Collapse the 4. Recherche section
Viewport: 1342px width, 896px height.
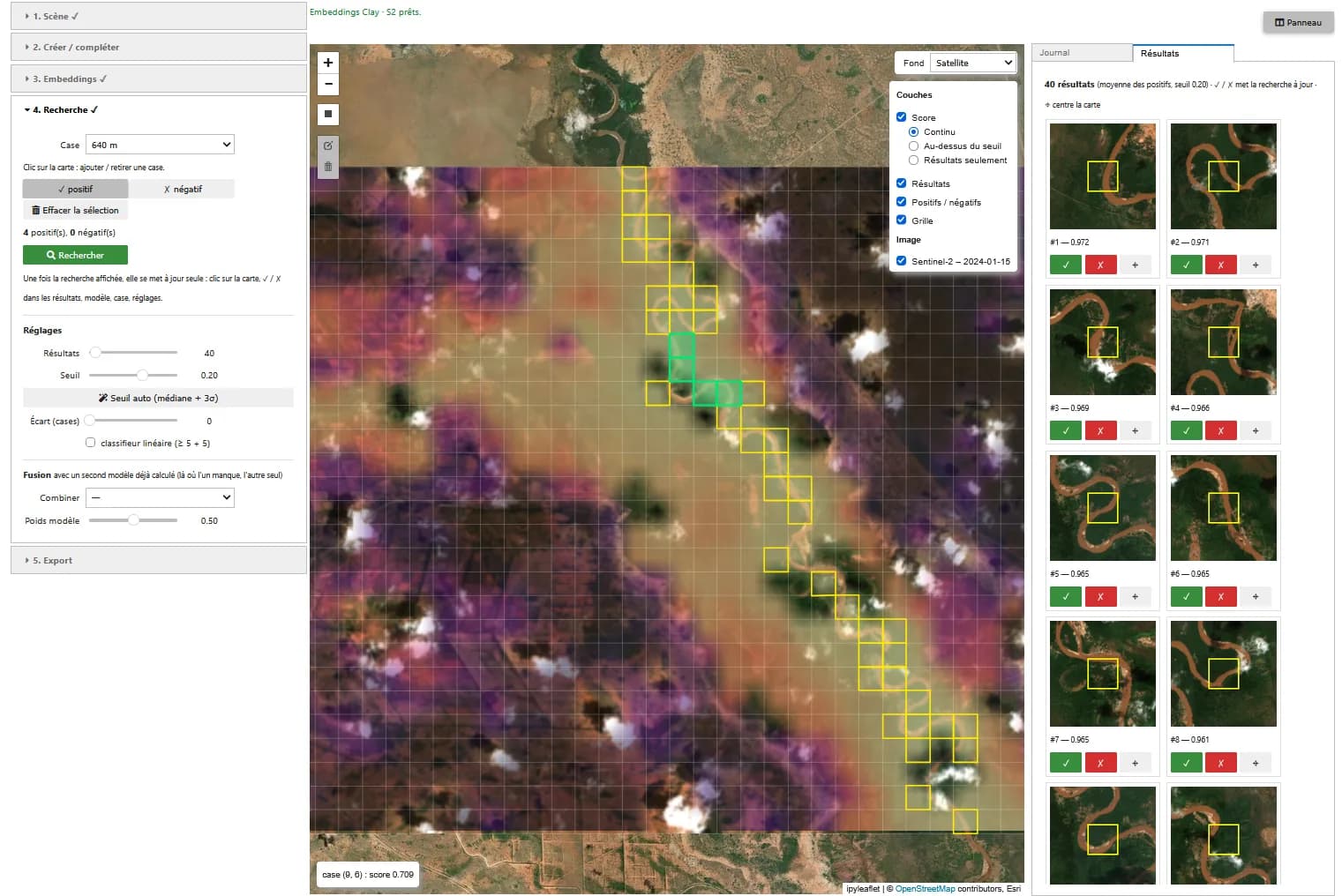click(x=159, y=109)
